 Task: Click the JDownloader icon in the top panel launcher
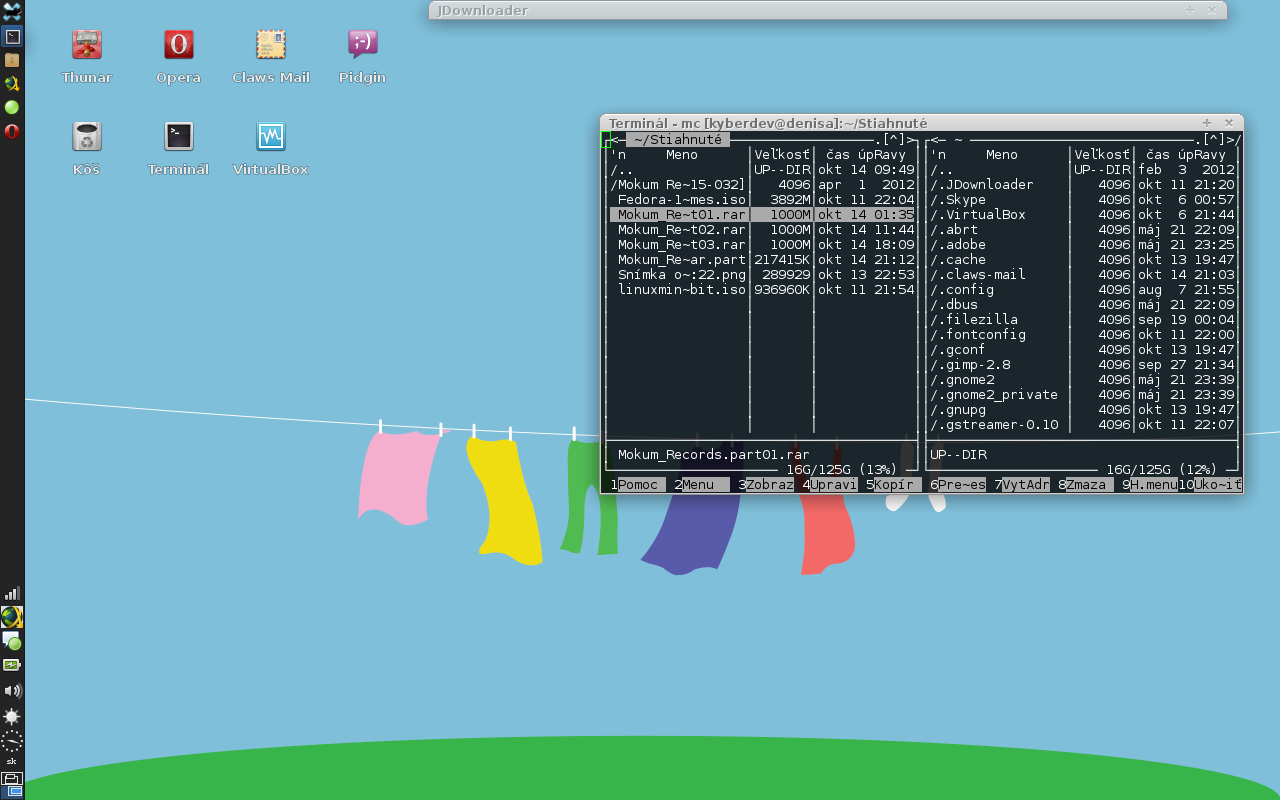12,83
